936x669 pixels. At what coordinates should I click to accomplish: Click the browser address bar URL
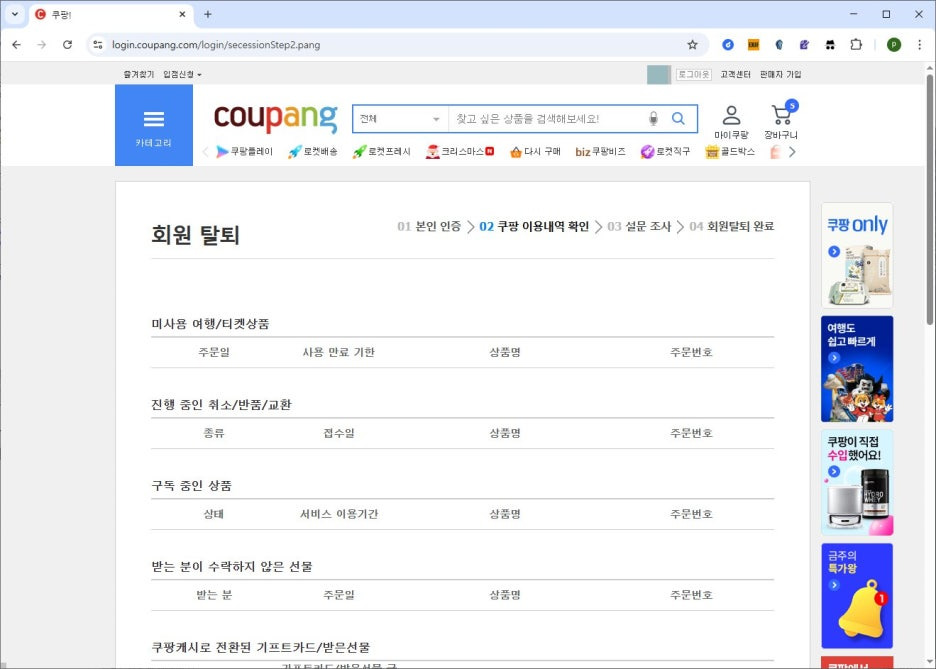pyautogui.click(x=216, y=45)
